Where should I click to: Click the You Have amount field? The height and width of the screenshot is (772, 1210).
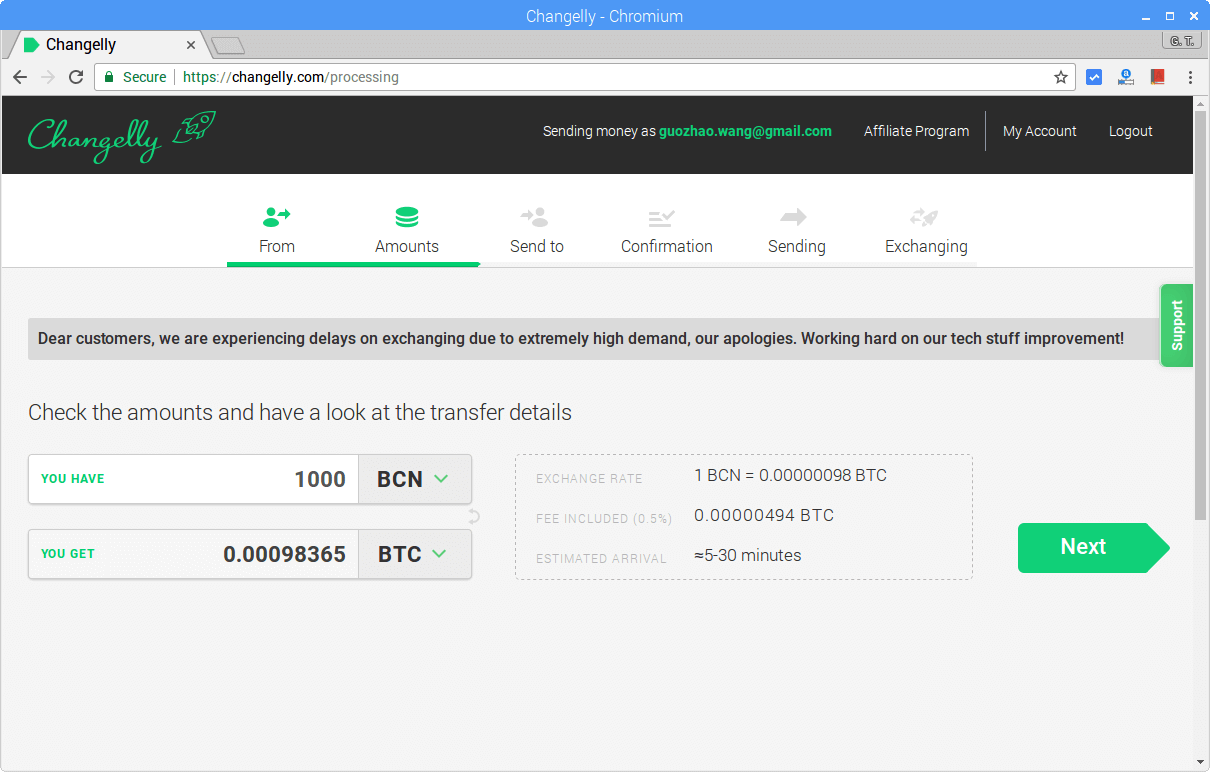[230, 479]
